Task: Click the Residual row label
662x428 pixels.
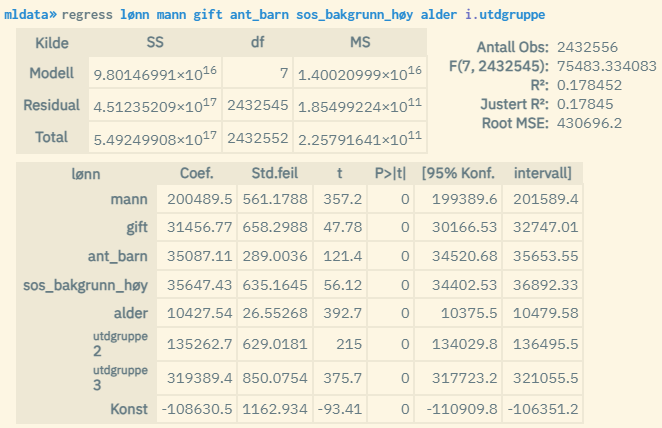Action: coord(52,106)
